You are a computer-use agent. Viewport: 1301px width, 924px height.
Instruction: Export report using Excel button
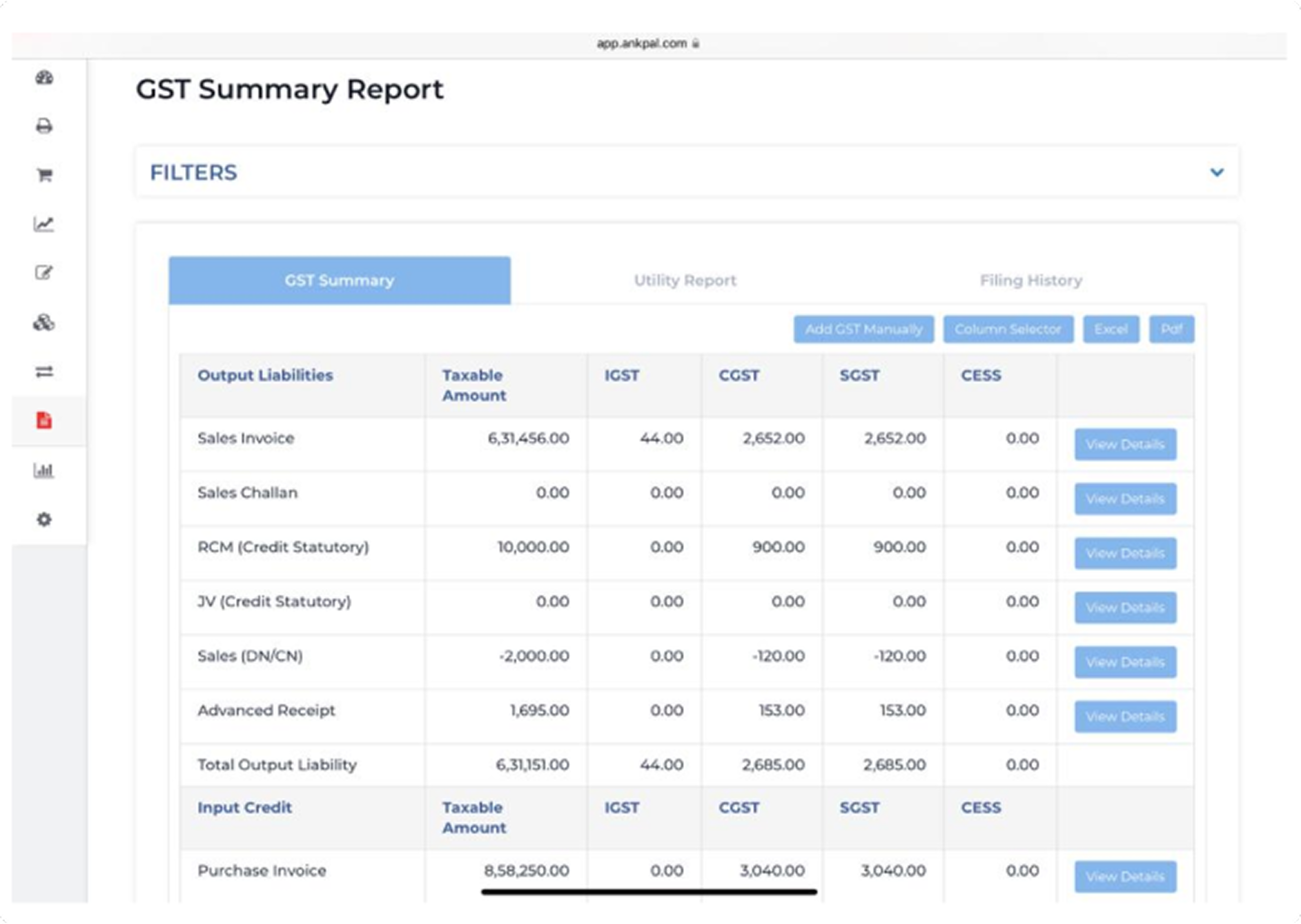tap(1110, 329)
